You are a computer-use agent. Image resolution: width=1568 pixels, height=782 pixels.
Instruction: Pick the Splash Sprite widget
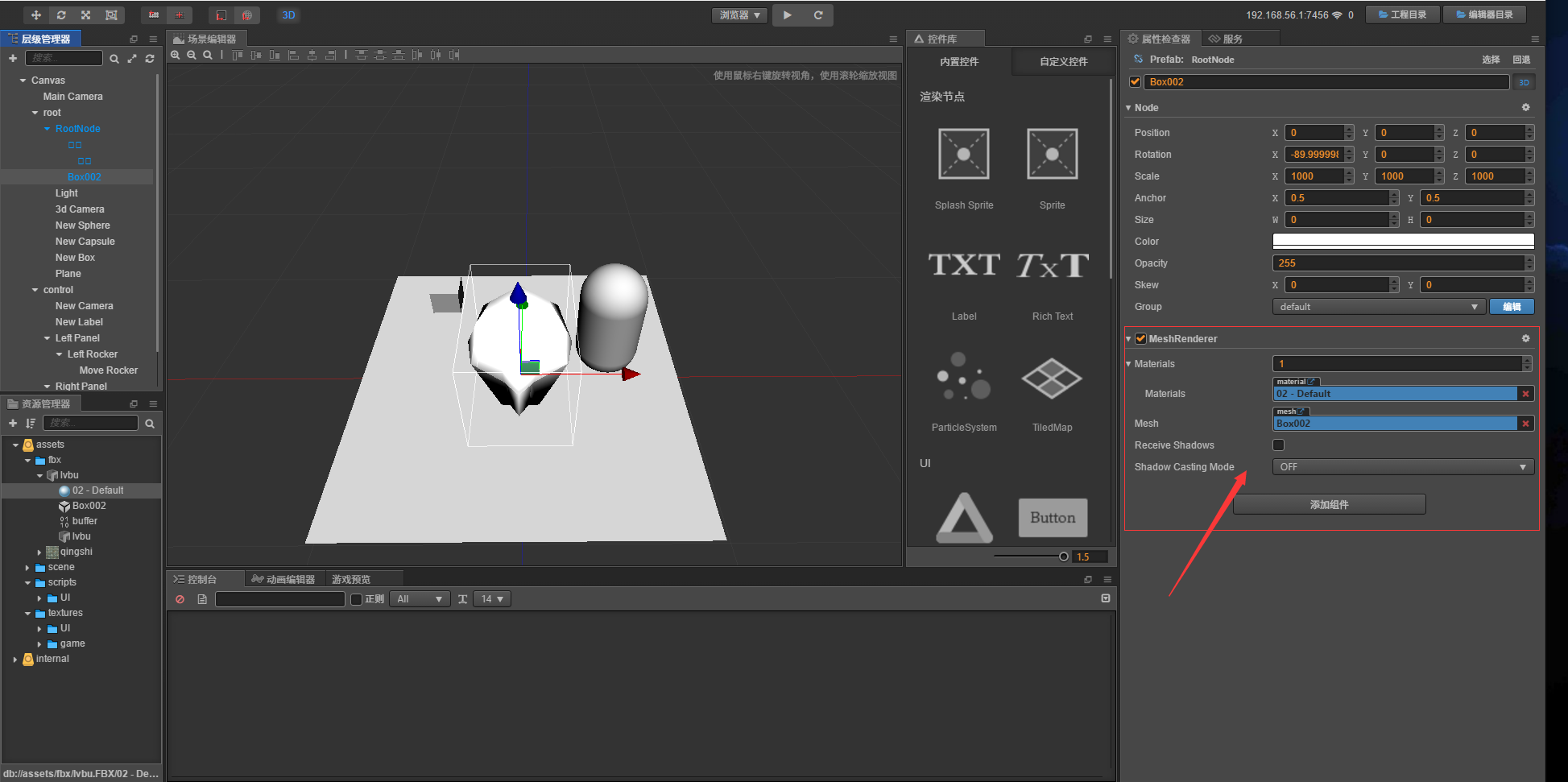pos(964,154)
